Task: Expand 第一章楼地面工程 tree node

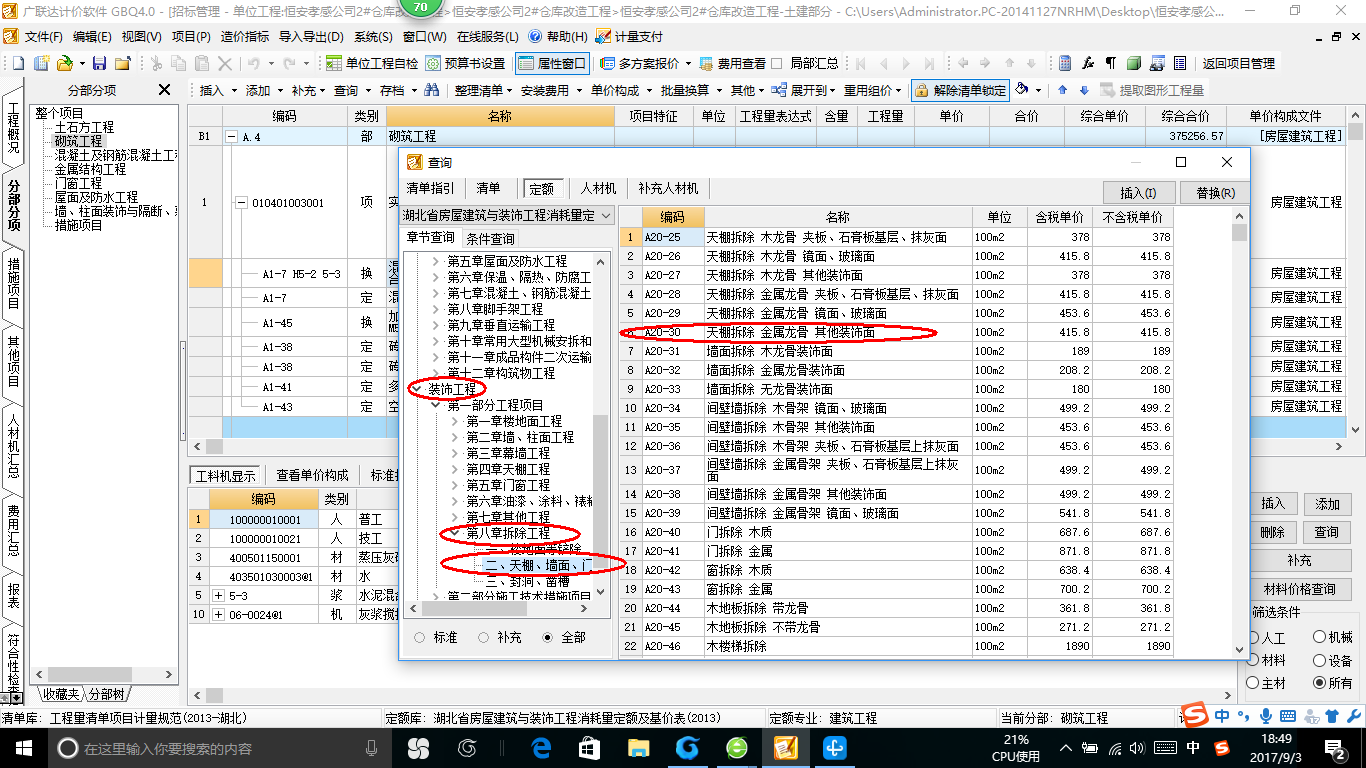Action: (454, 421)
